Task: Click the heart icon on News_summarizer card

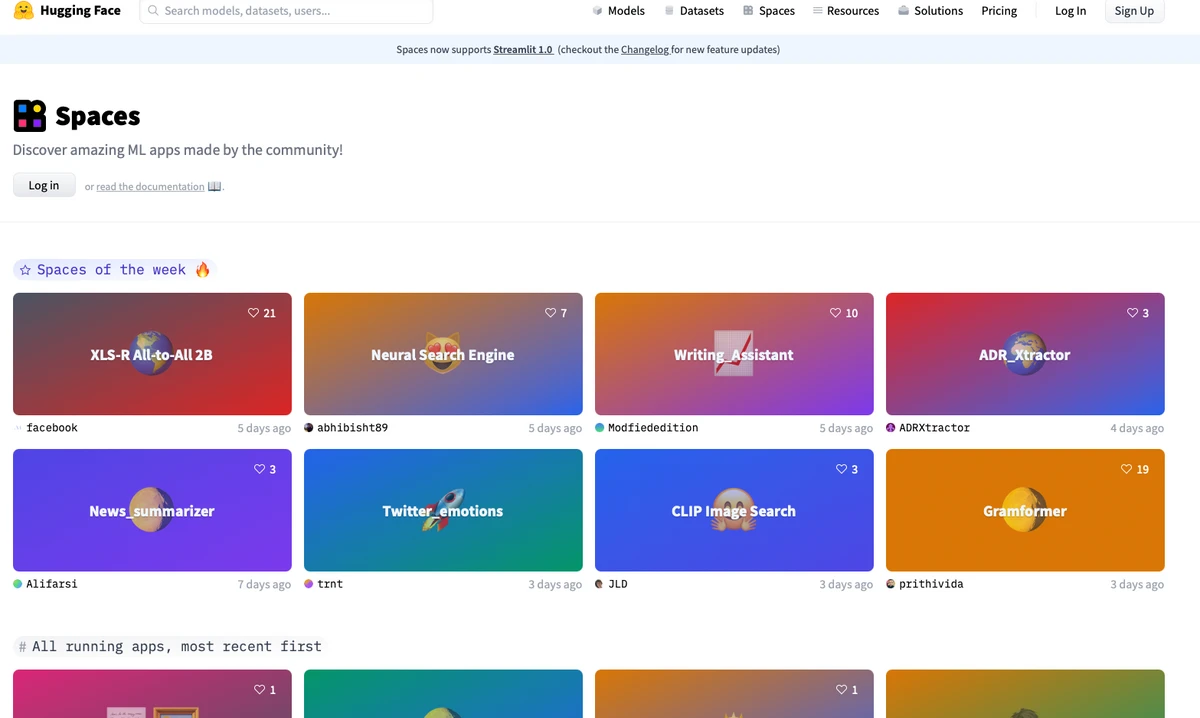Action: coord(259,469)
